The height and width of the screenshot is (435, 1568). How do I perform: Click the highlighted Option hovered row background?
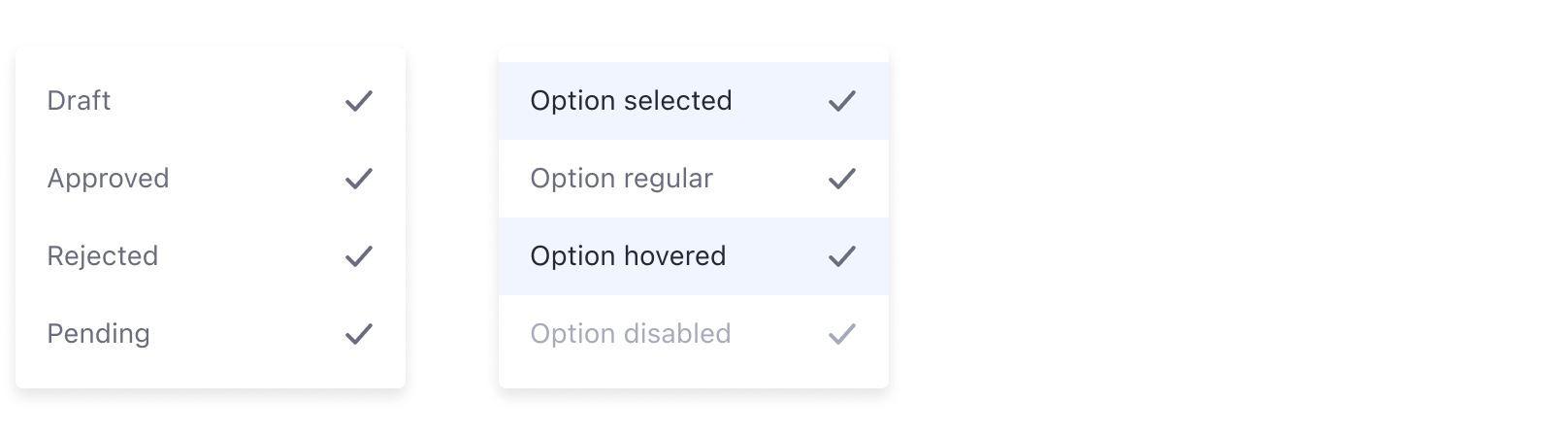click(x=776, y=256)
